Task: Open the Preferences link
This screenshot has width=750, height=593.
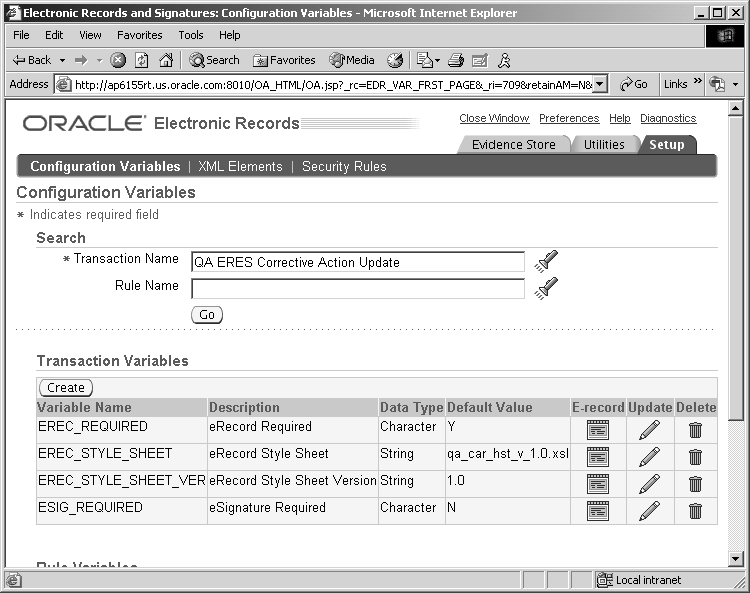Action: (x=569, y=118)
